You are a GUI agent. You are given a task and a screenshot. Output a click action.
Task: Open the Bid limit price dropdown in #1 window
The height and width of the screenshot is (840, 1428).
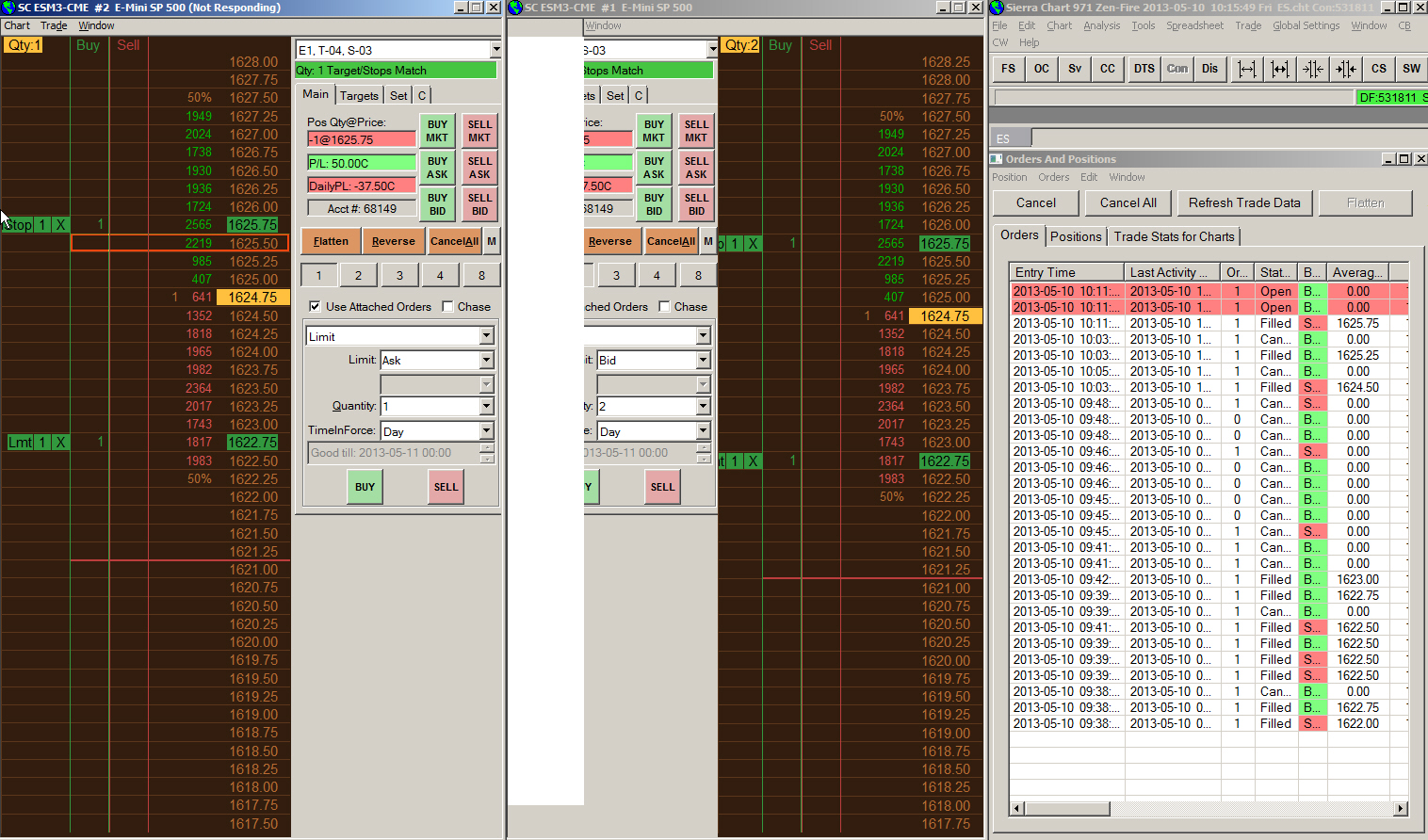704,361
